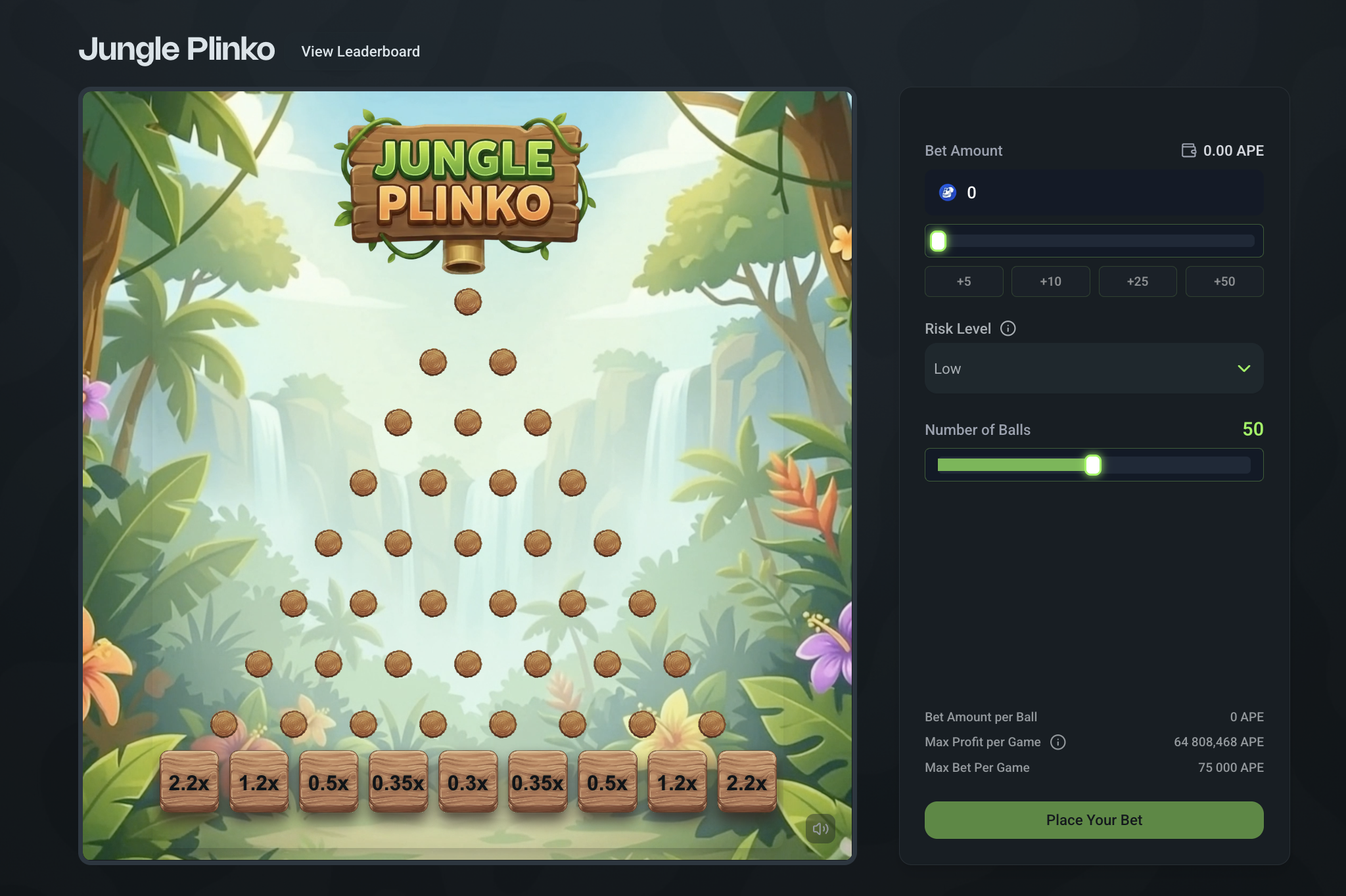1346x896 pixels.
Task: Open the Risk Level dropdown showing Low
Action: [x=1094, y=369]
